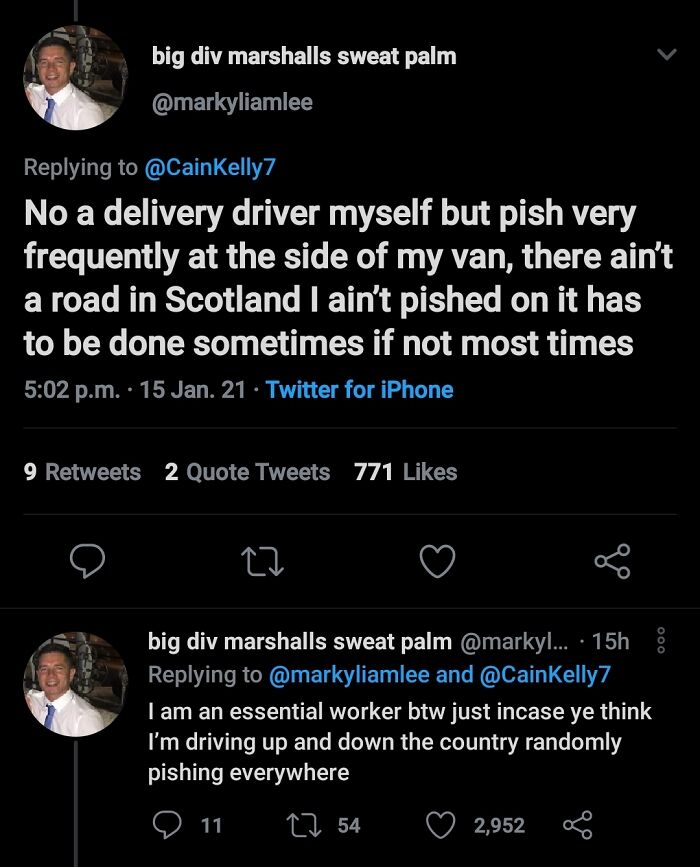The width and height of the screenshot is (700, 867).
Task: Share the follow-up essential worker tweet
Action: tap(578, 825)
